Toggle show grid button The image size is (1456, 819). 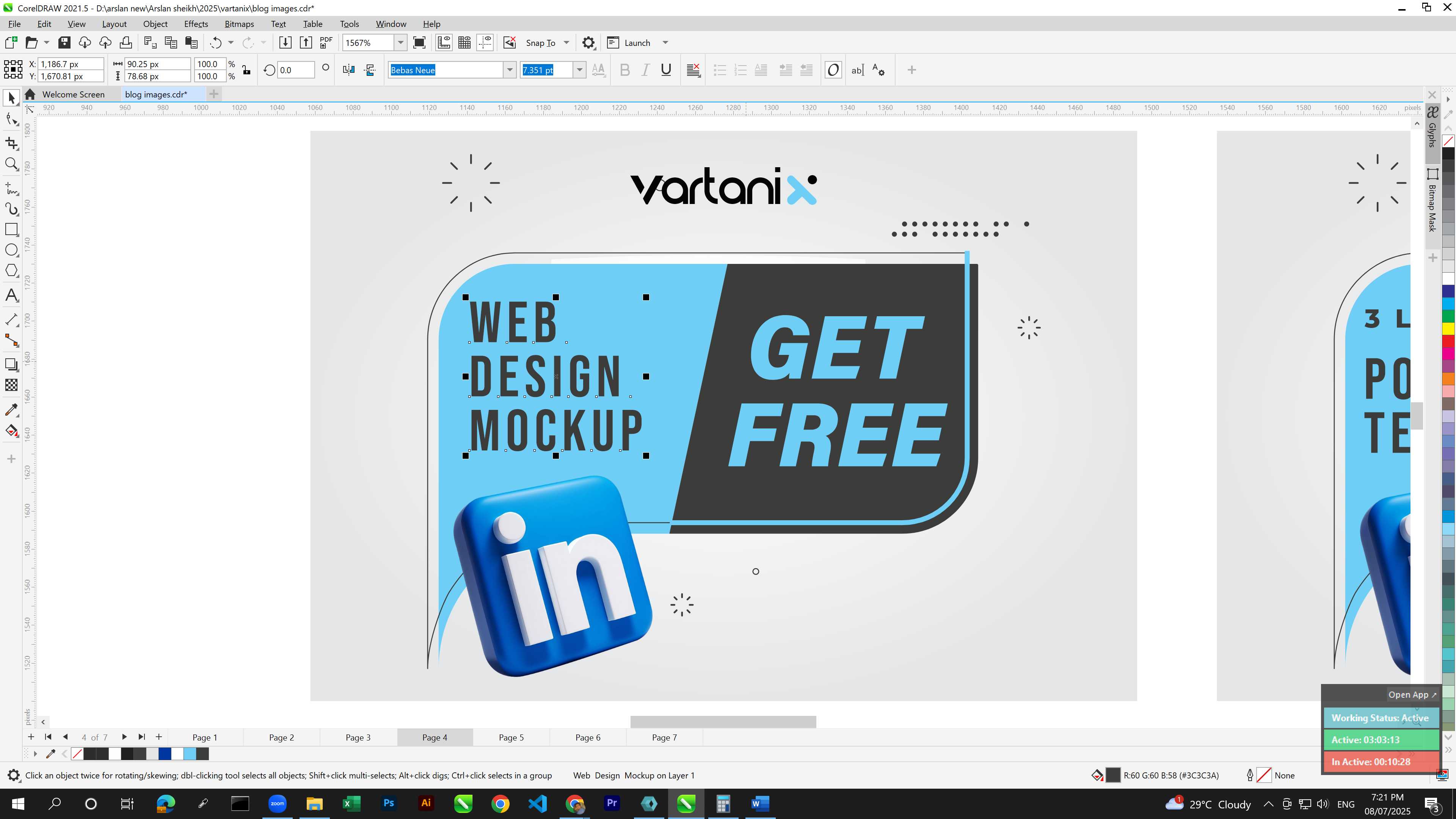point(464,42)
